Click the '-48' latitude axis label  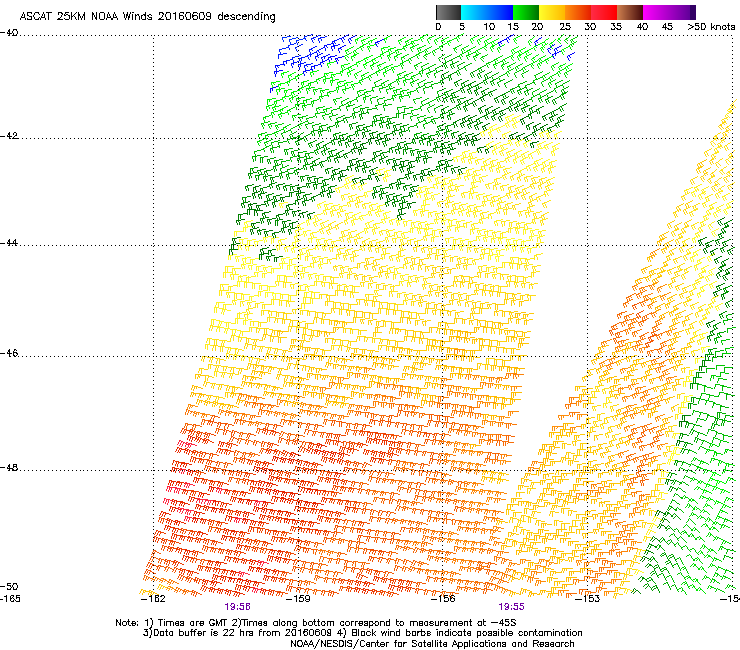click(x=9, y=467)
